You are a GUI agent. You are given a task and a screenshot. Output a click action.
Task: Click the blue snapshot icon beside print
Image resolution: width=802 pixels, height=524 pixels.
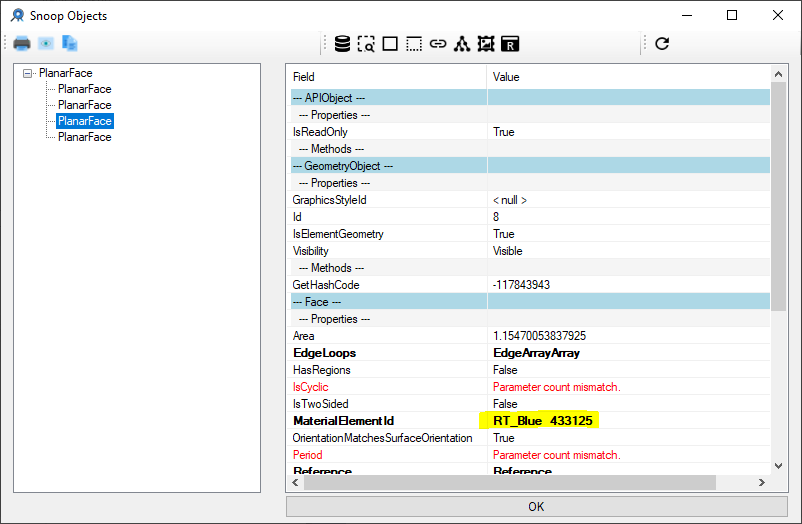pyautogui.click(x=46, y=43)
